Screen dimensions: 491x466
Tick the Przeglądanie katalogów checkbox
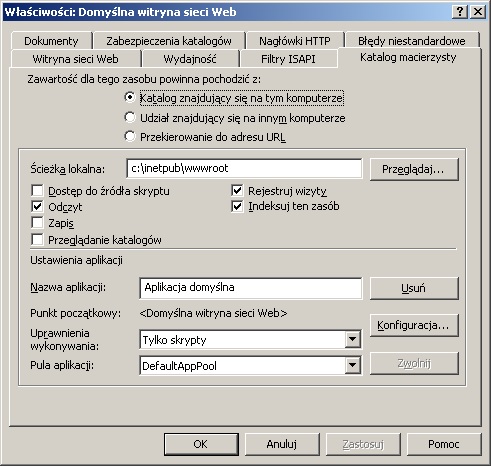[x=37, y=240]
